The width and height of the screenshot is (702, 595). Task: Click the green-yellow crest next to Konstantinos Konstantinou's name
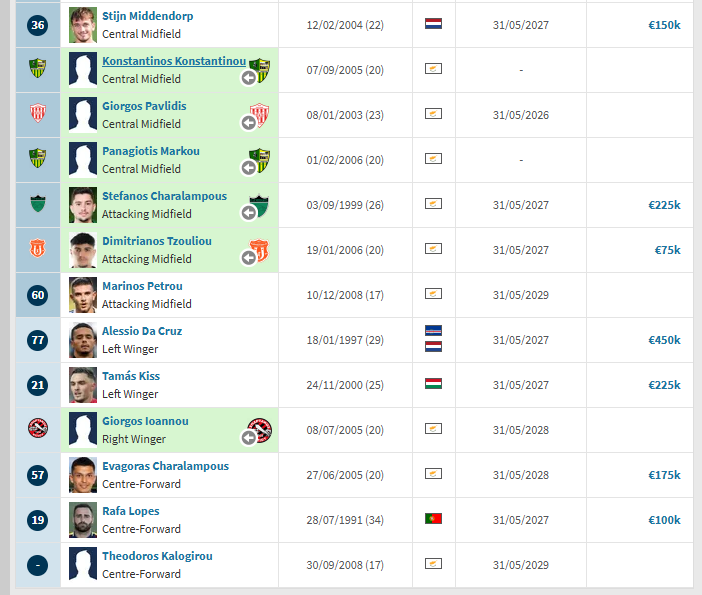pos(259,68)
